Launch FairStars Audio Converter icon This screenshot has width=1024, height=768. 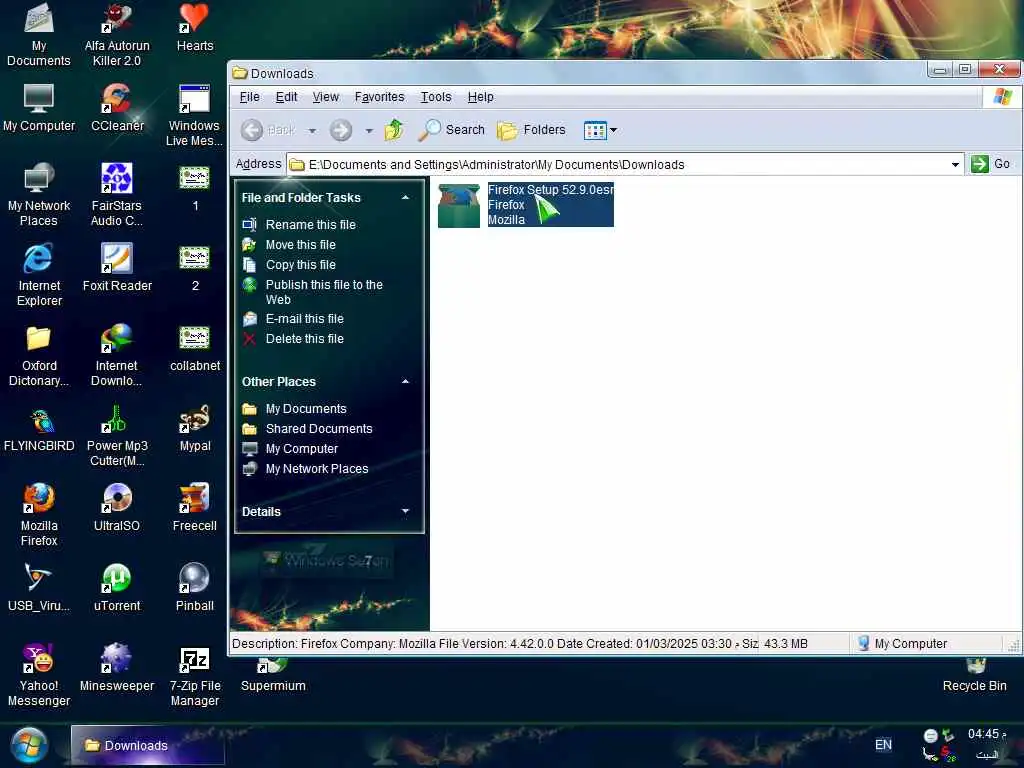[x=117, y=195]
